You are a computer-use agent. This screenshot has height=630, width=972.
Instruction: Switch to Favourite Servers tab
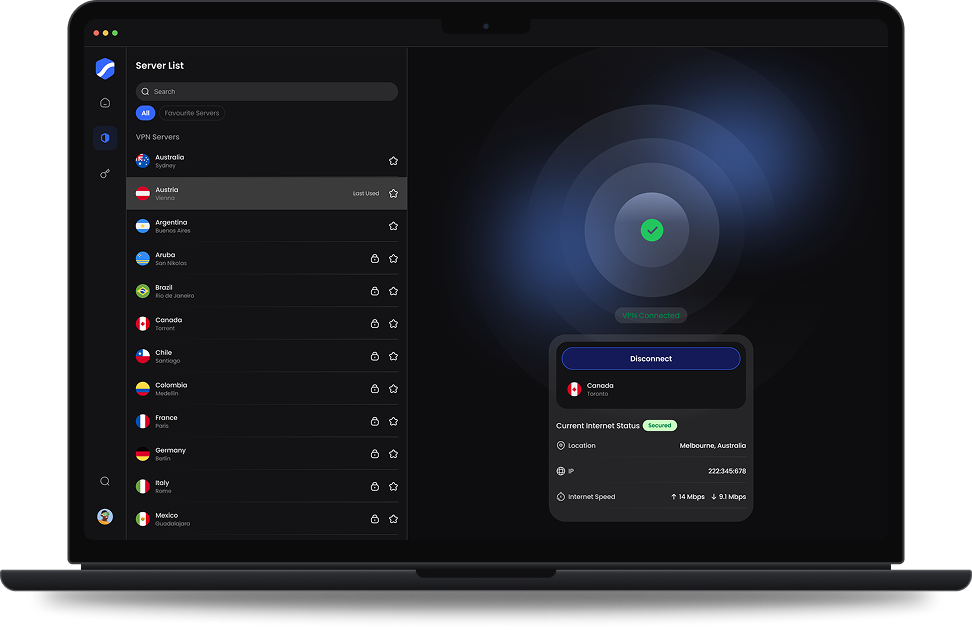(192, 113)
